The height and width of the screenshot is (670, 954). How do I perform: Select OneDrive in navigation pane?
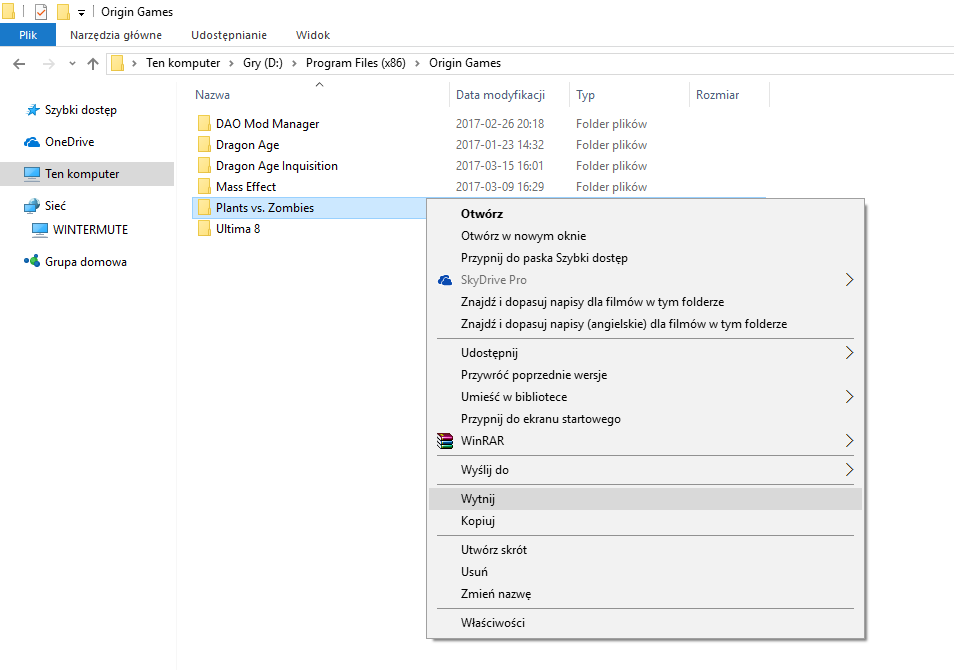click(x=69, y=142)
